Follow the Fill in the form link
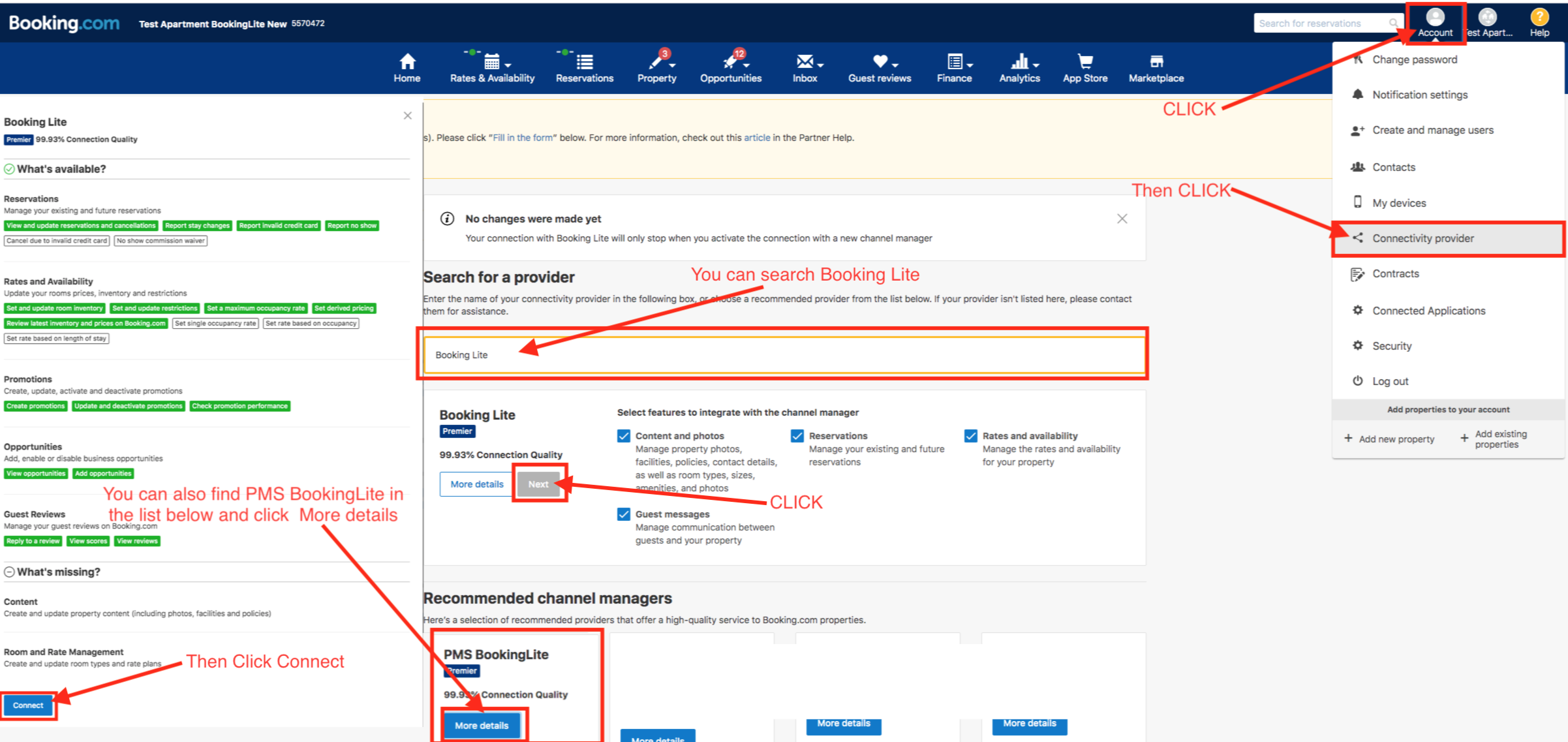The image size is (1568, 742). (523, 138)
